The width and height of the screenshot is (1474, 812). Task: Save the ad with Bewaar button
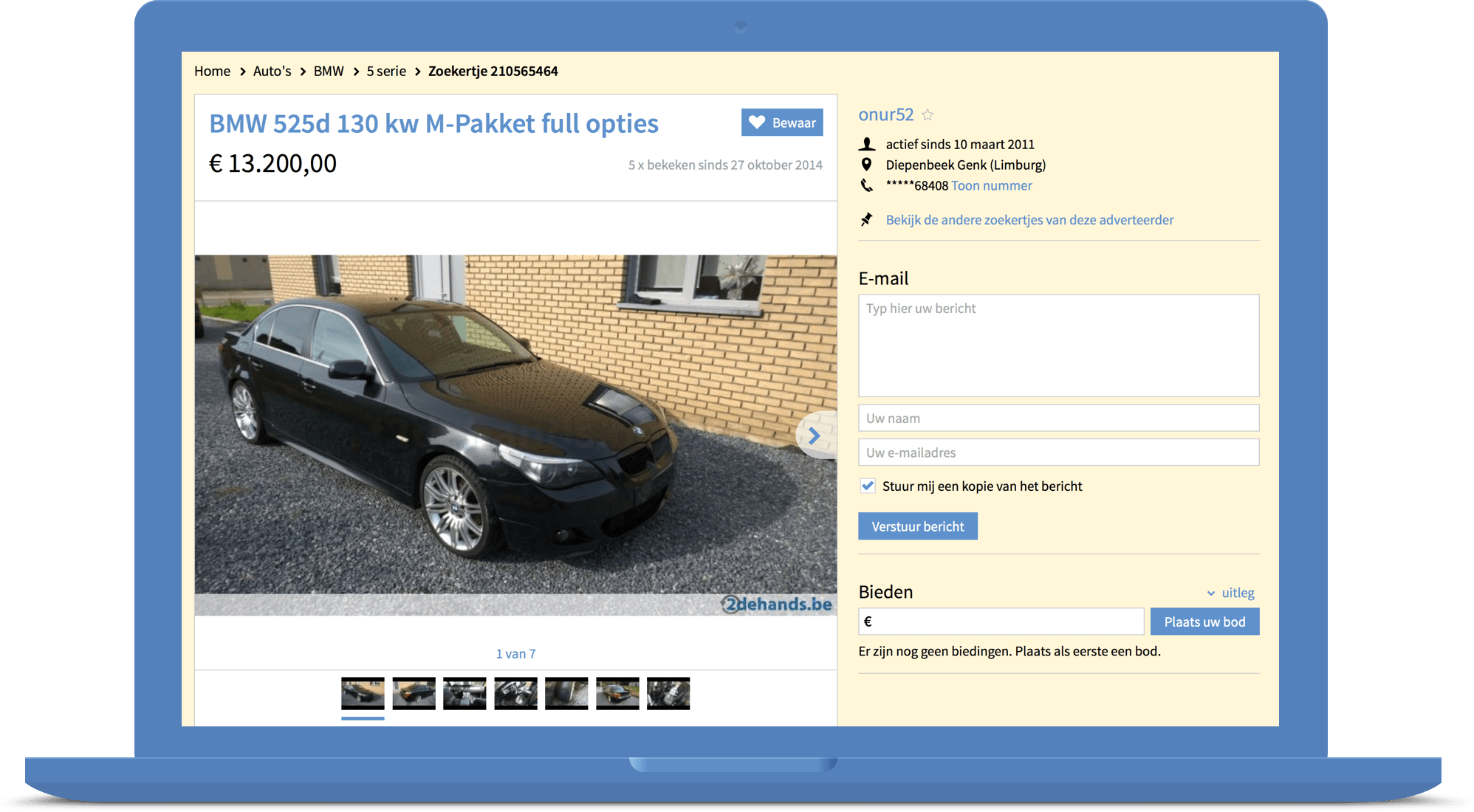(782, 123)
